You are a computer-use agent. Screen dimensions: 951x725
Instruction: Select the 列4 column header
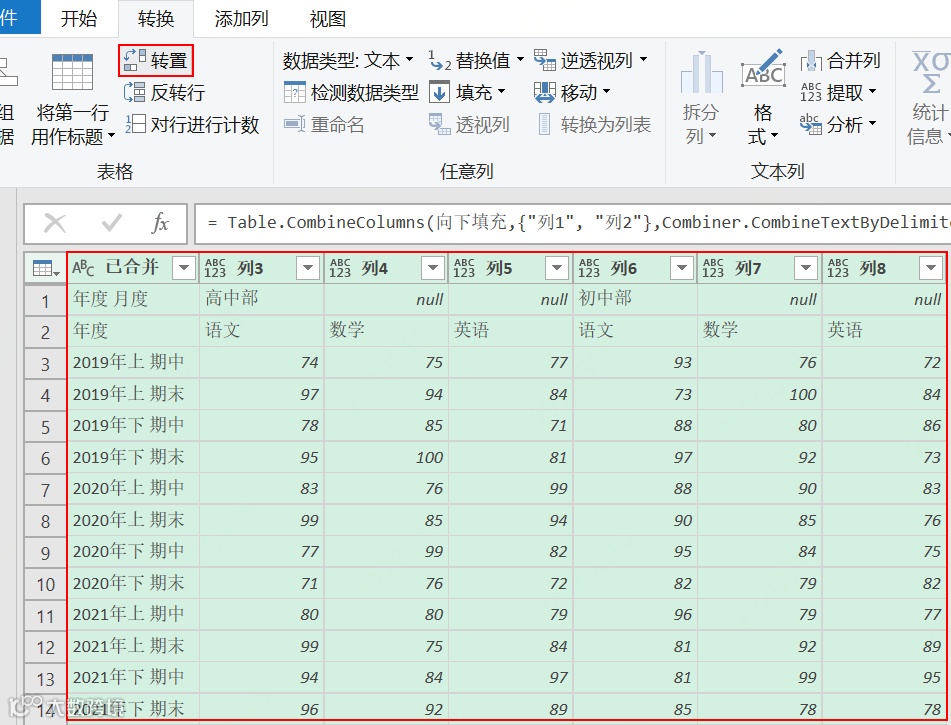(x=386, y=268)
